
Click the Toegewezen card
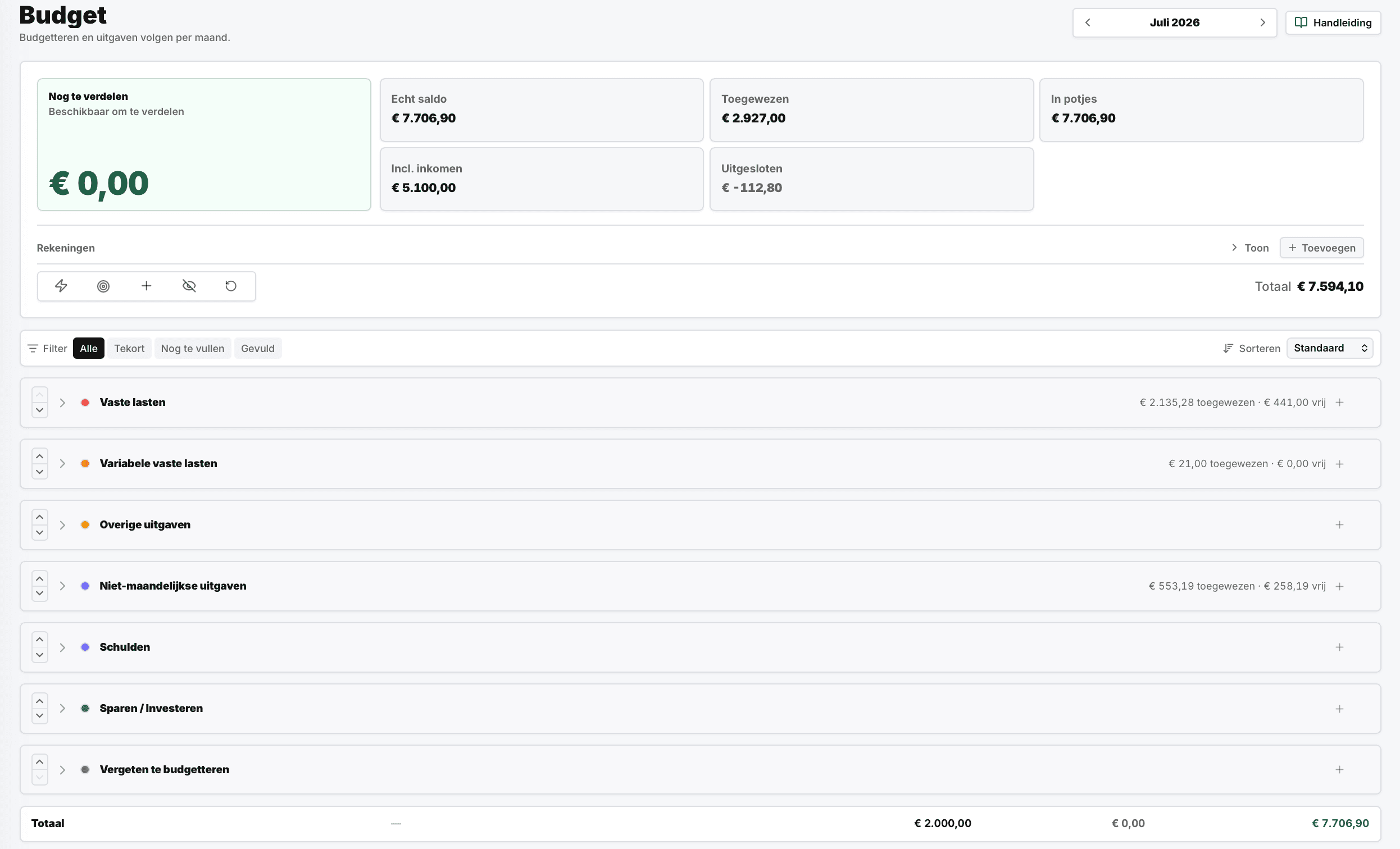click(x=871, y=109)
